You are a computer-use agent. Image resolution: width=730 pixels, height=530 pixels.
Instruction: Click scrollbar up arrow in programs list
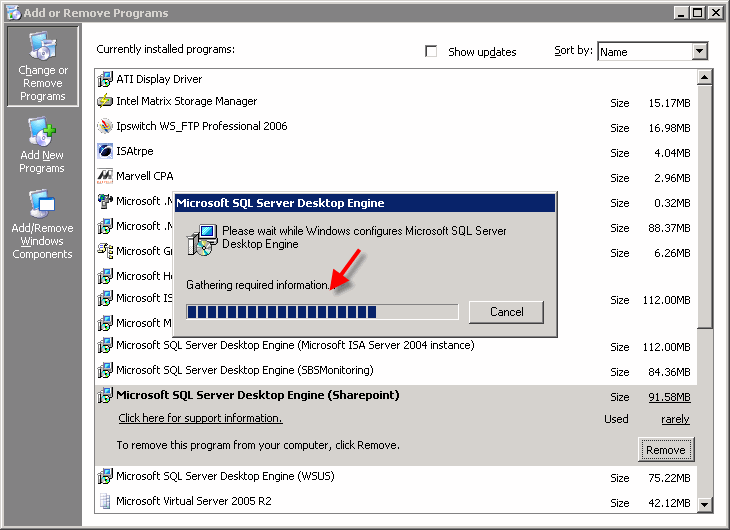click(x=704, y=77)
